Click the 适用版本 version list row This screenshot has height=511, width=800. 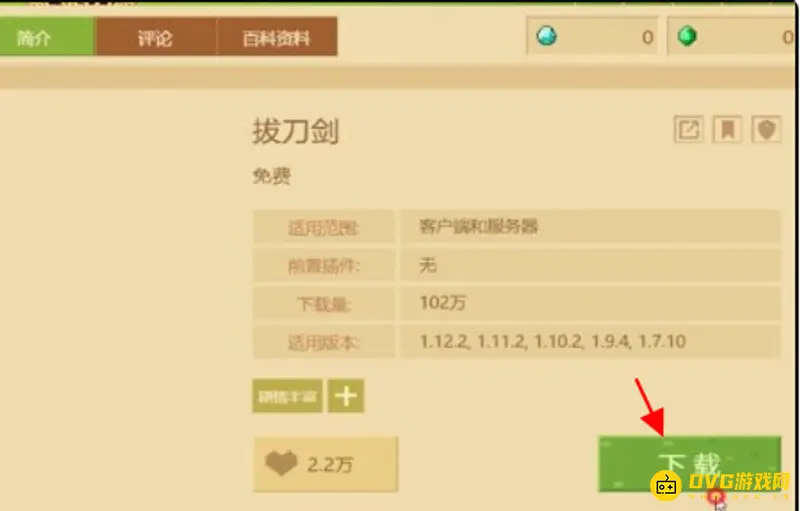[516, 342]
